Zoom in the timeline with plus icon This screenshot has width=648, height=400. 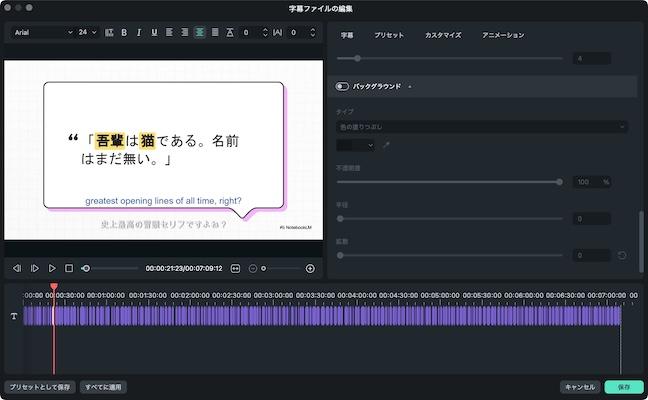310,269
